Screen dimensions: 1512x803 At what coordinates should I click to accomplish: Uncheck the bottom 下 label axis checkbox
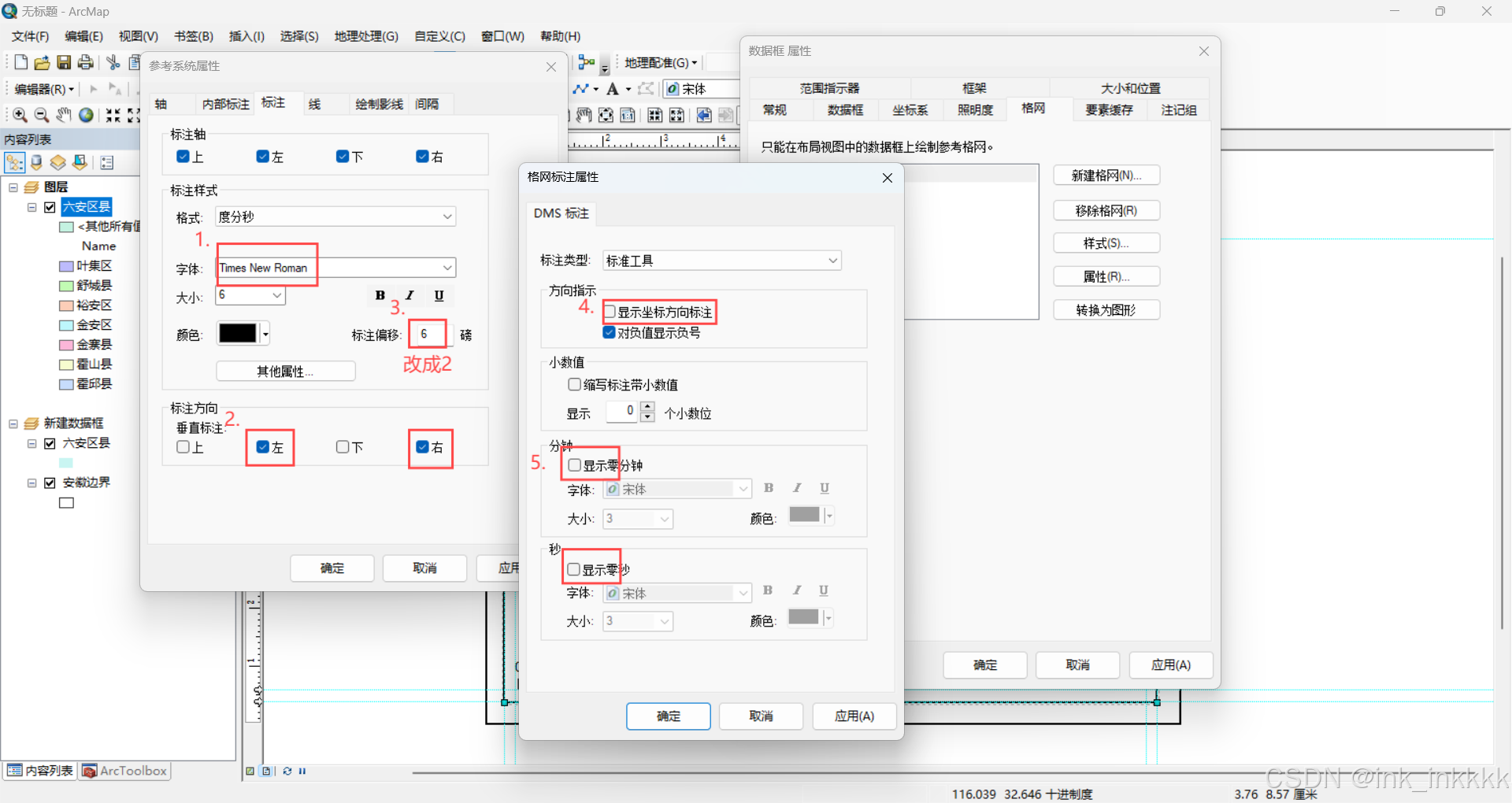click(x=342, y=157)
